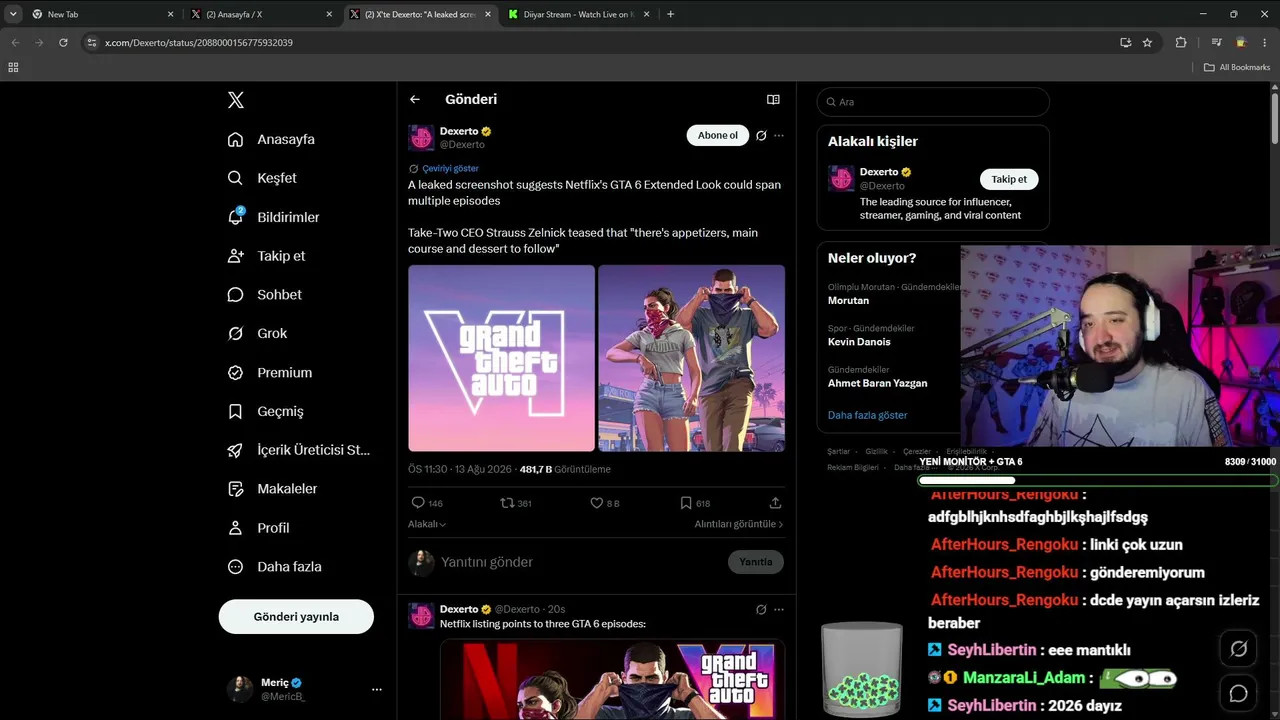
Task: Open Alıntıları görüntüle quotes view
Action: (x=739, y=524)
